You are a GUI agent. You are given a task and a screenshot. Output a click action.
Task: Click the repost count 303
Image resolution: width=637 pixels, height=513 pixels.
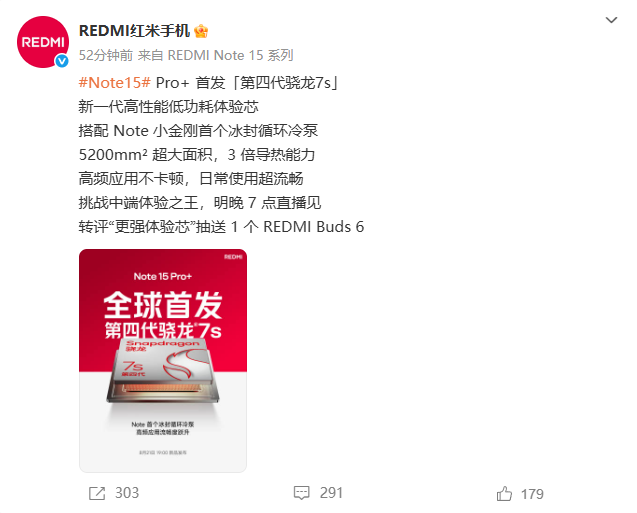(127, 493)
